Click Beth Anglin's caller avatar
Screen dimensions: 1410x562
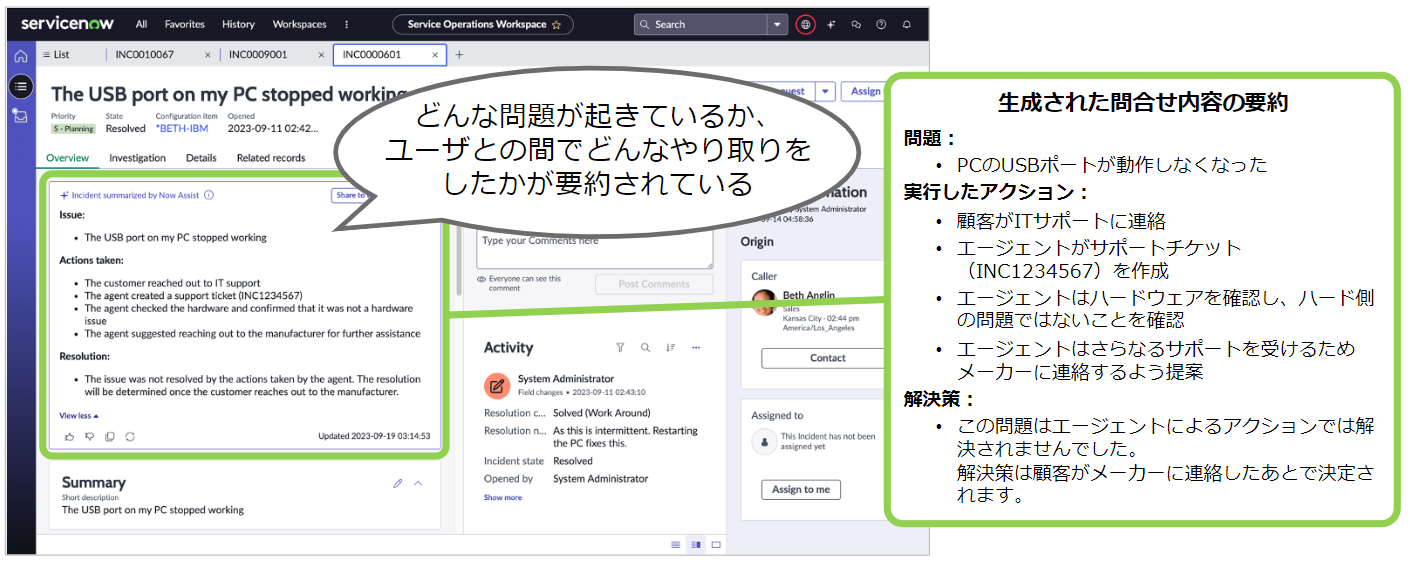tap(764, 303)
